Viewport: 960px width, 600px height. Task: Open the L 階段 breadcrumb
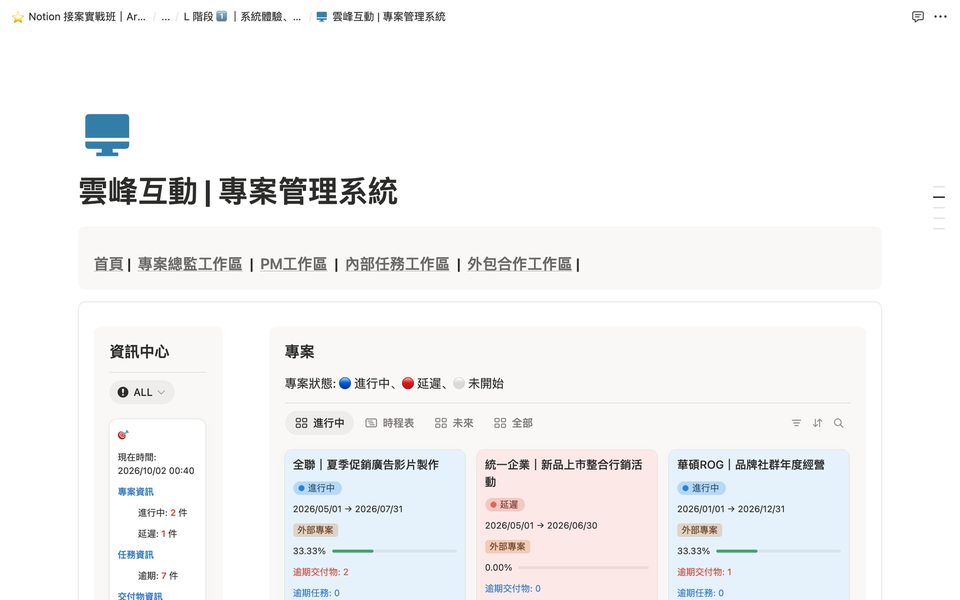[242, 17]
